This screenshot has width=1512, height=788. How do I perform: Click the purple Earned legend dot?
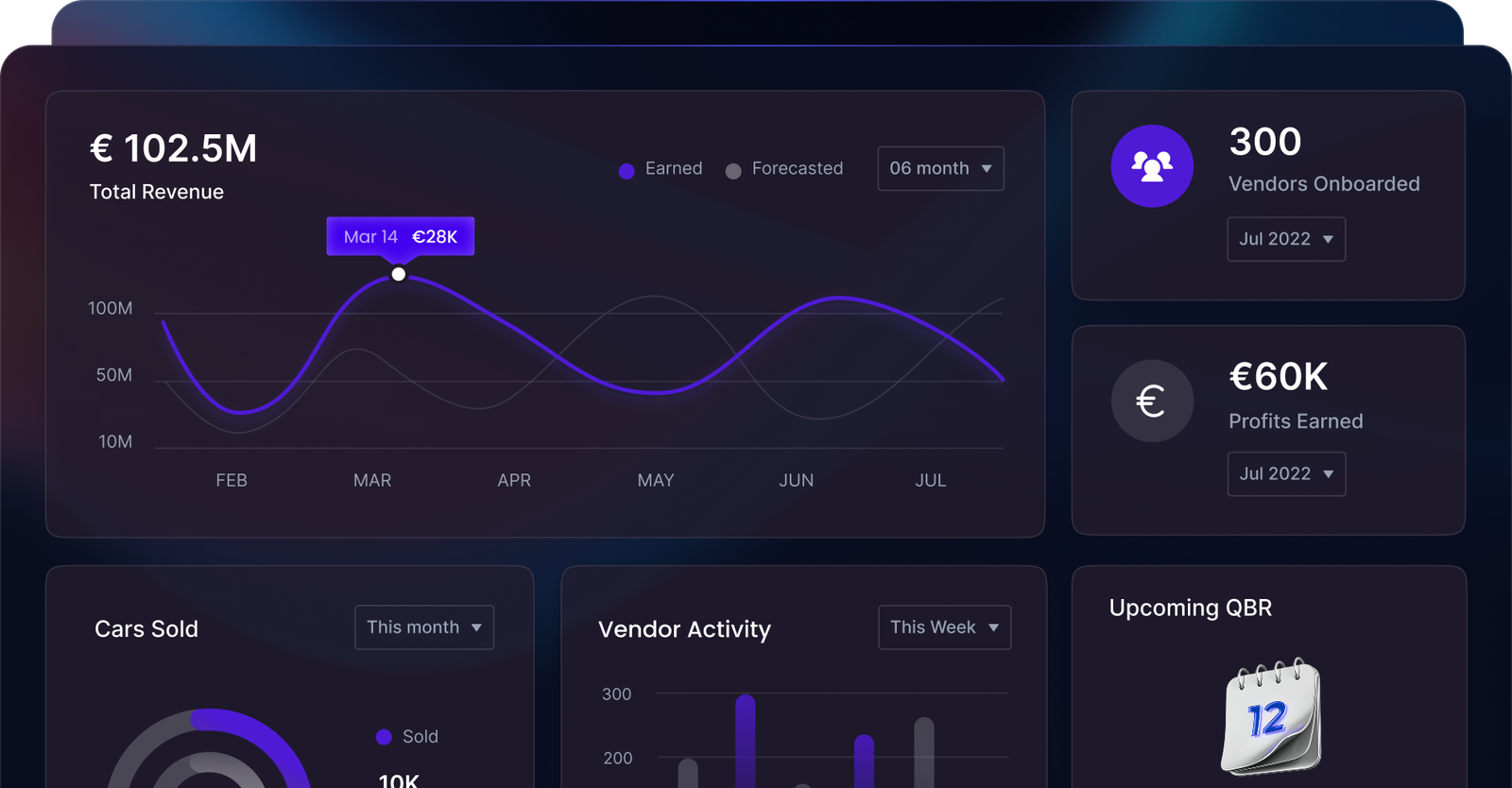pyautogui.click(x=627, y=171)
